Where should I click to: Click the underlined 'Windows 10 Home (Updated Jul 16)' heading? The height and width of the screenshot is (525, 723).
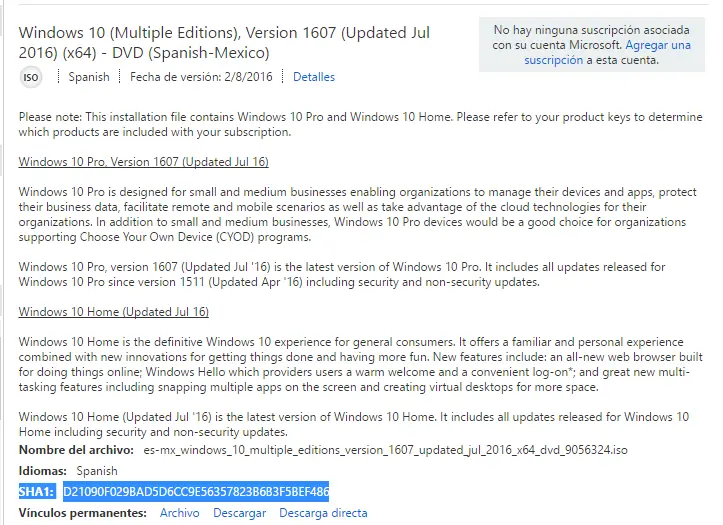coord(113,312)
